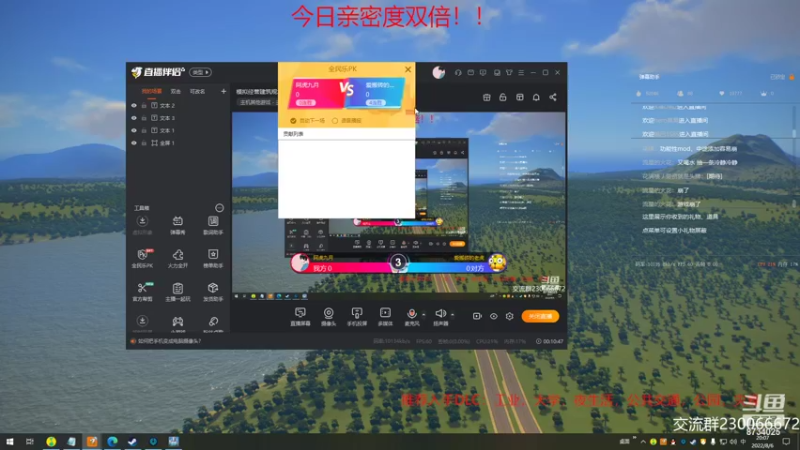
Task: Click the button on the blue opponent PK card
Action: (x=375, y=103)
